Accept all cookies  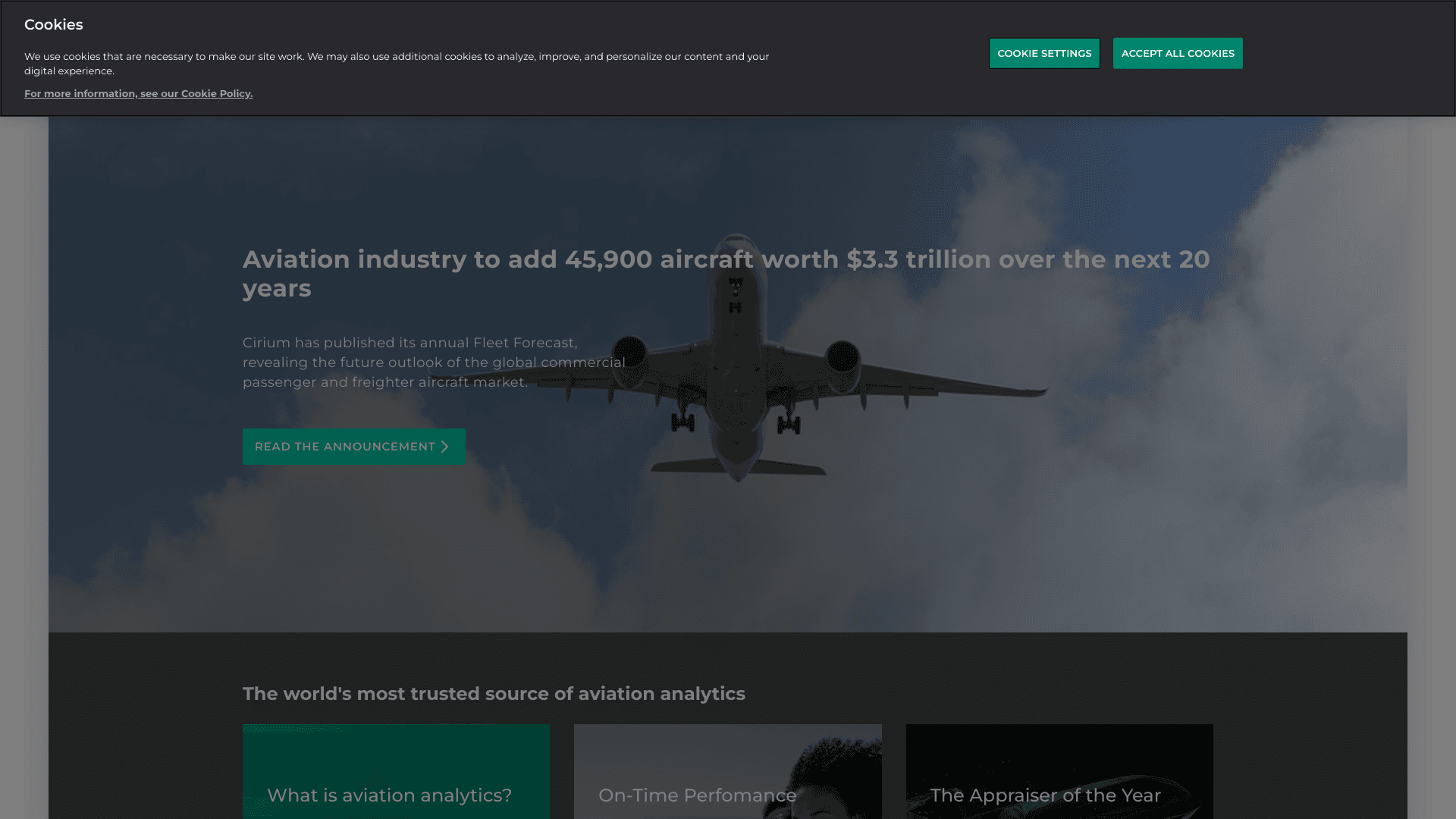[1178, 53]
